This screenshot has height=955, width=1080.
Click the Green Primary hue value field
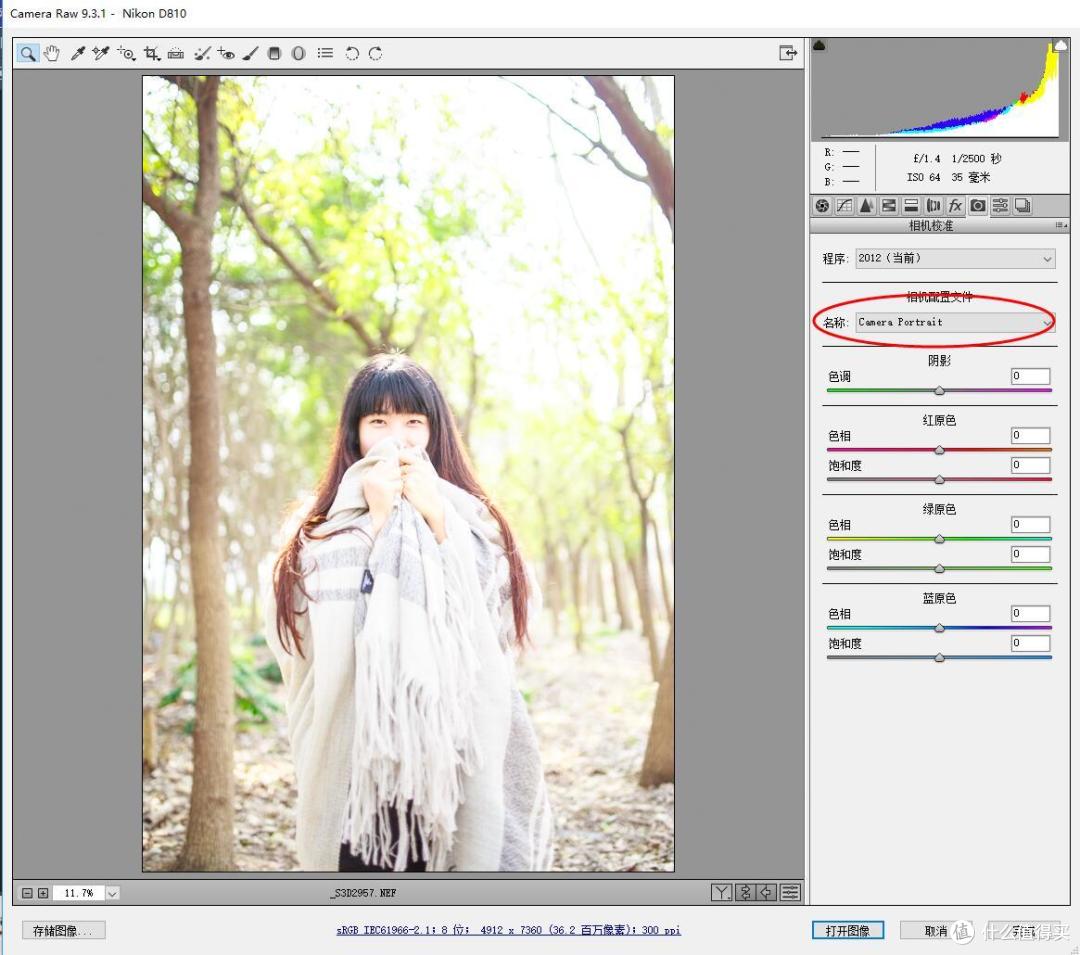click(1030, 524)
